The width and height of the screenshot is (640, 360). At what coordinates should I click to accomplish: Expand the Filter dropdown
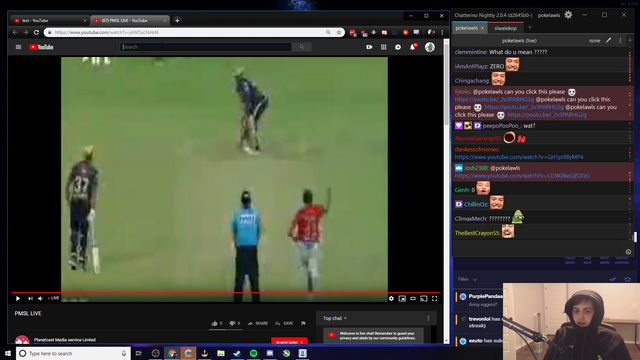[x=467, y=279]
